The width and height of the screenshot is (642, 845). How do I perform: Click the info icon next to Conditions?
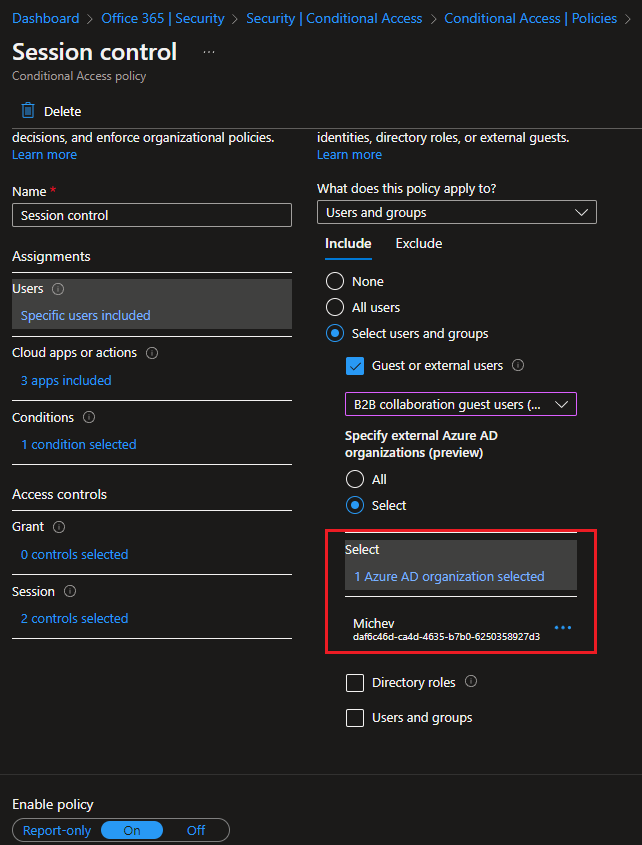point(89,418)
